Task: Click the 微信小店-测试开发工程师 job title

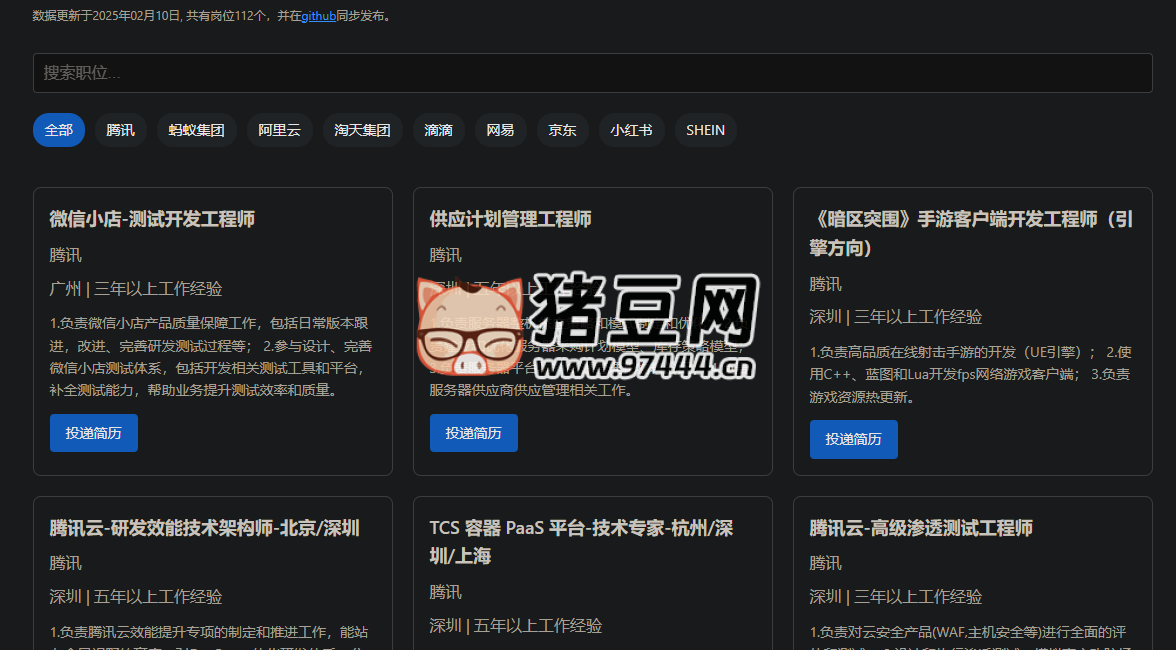Action: pos(152,219)
